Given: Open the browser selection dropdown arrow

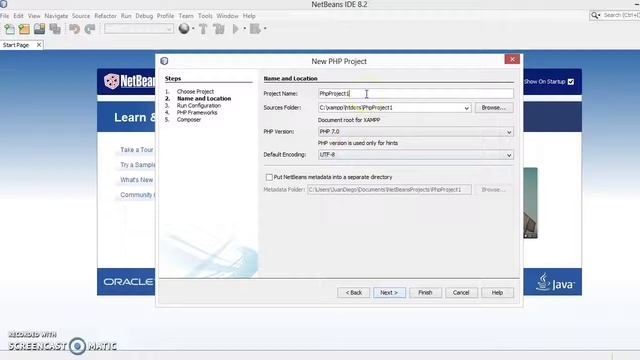Looking at the screenshot, I should (x=193, y=29).
